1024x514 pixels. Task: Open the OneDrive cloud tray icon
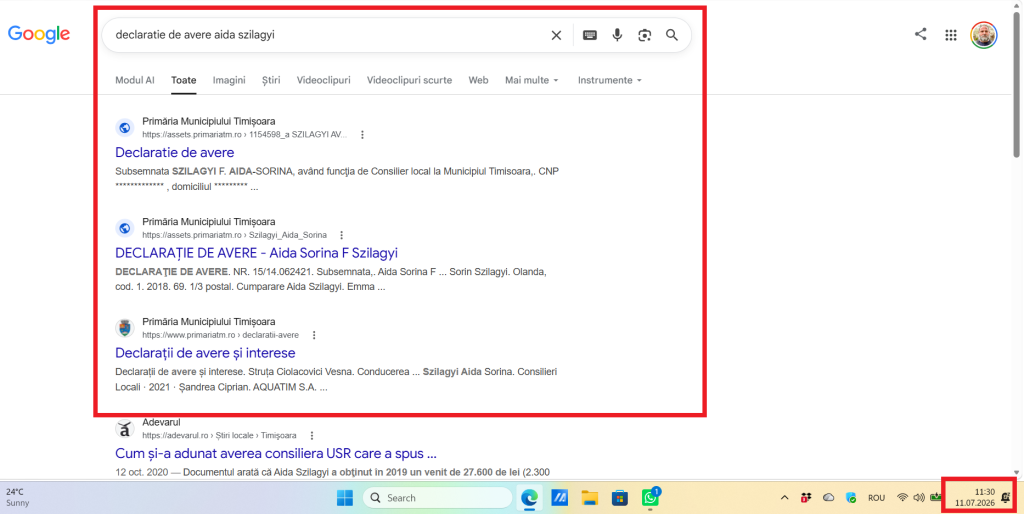829,498
